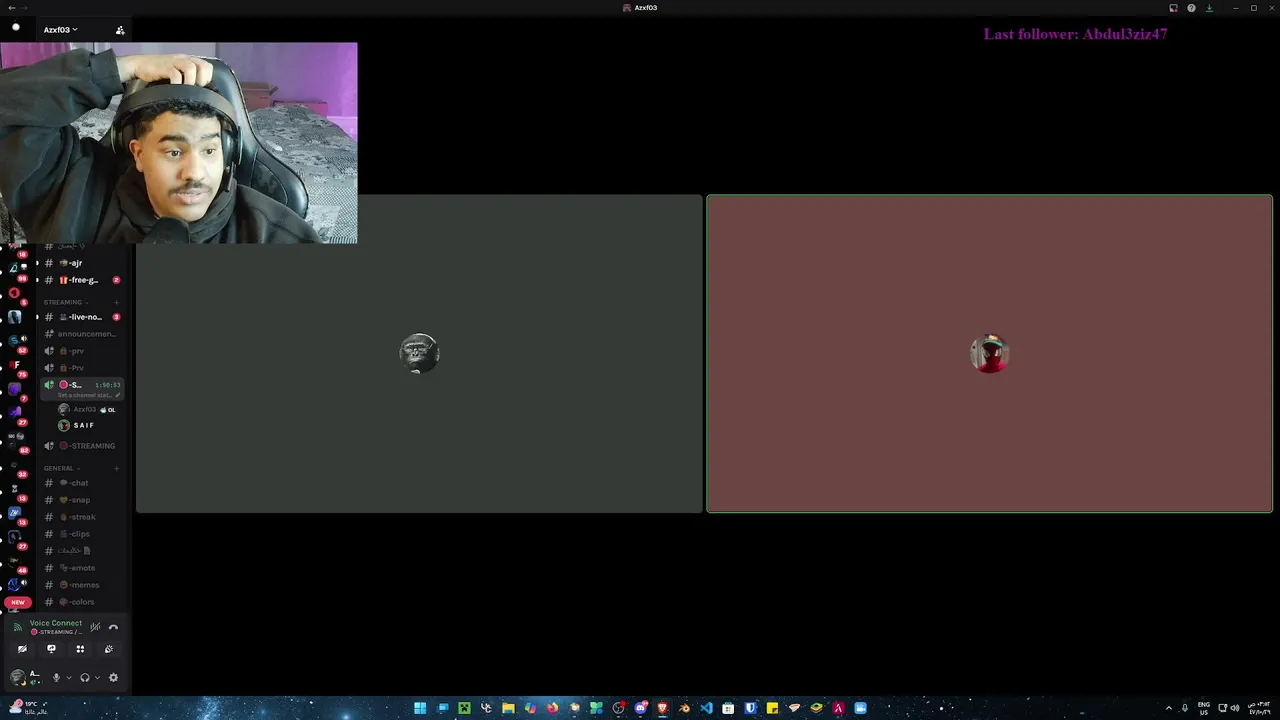Image resolution: width=1280 pixels, height=720 pixels.
Task: Select user Azxf03 in the voice channel
Action: click(x=86, y=410)
